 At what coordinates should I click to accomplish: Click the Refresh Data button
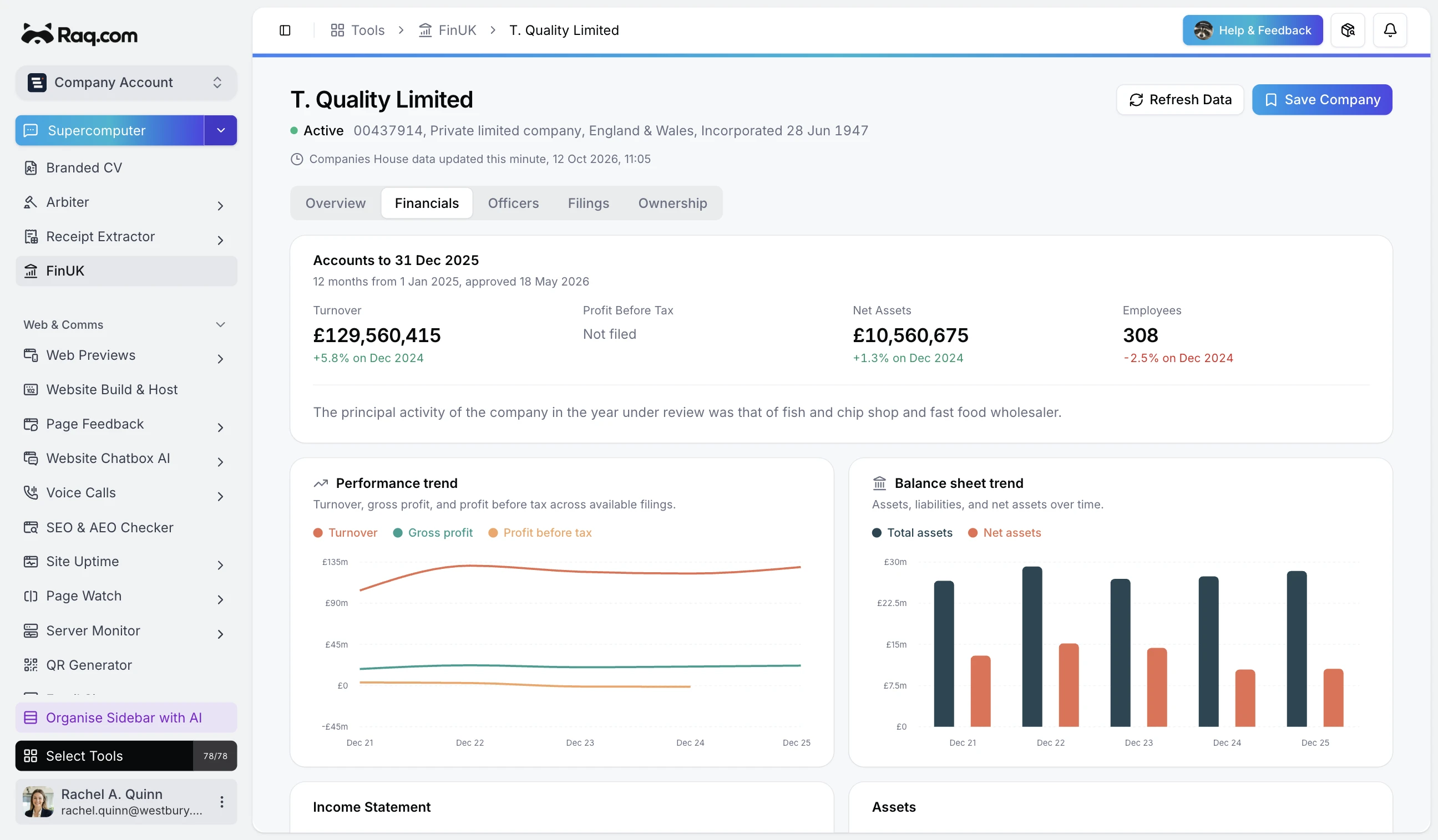pos(1180,100)
